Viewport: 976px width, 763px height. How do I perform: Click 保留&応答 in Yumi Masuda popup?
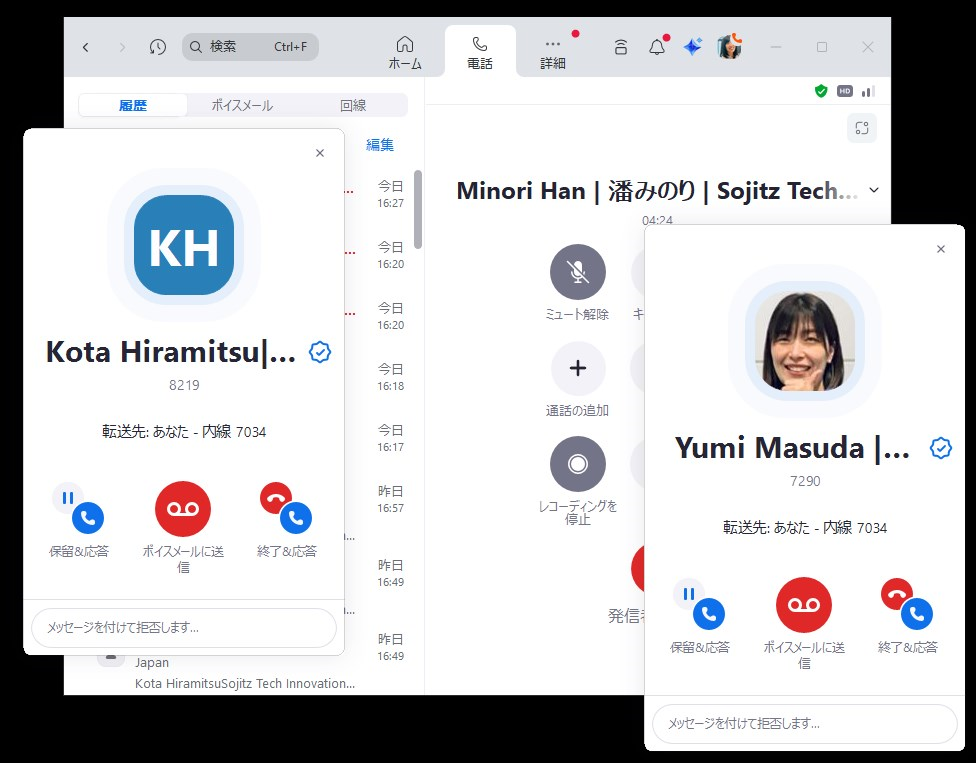pos(700,606)
